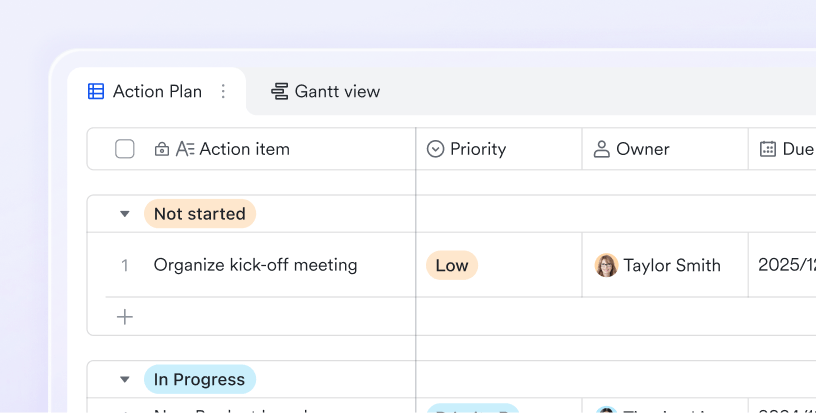
Task: Click the Not started status label
Action: click(x=200, y=214)
